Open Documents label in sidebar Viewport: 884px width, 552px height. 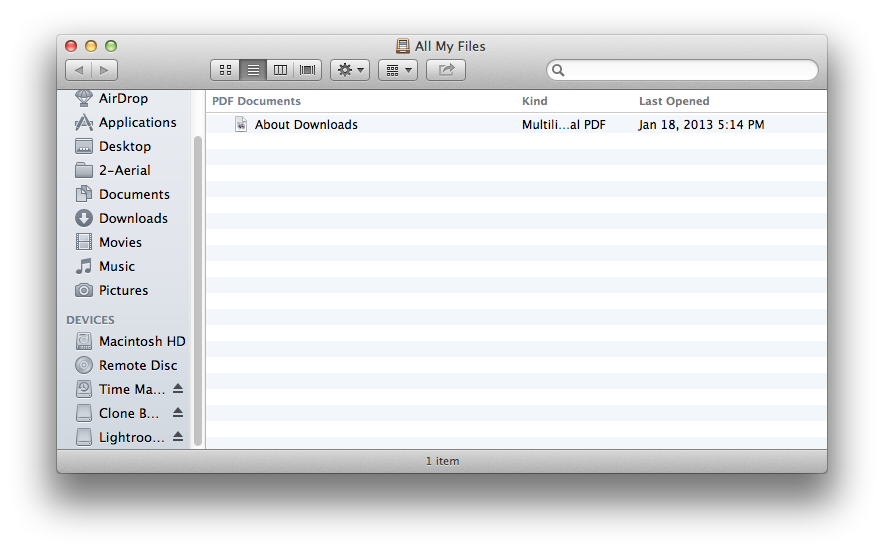point(134,195)
